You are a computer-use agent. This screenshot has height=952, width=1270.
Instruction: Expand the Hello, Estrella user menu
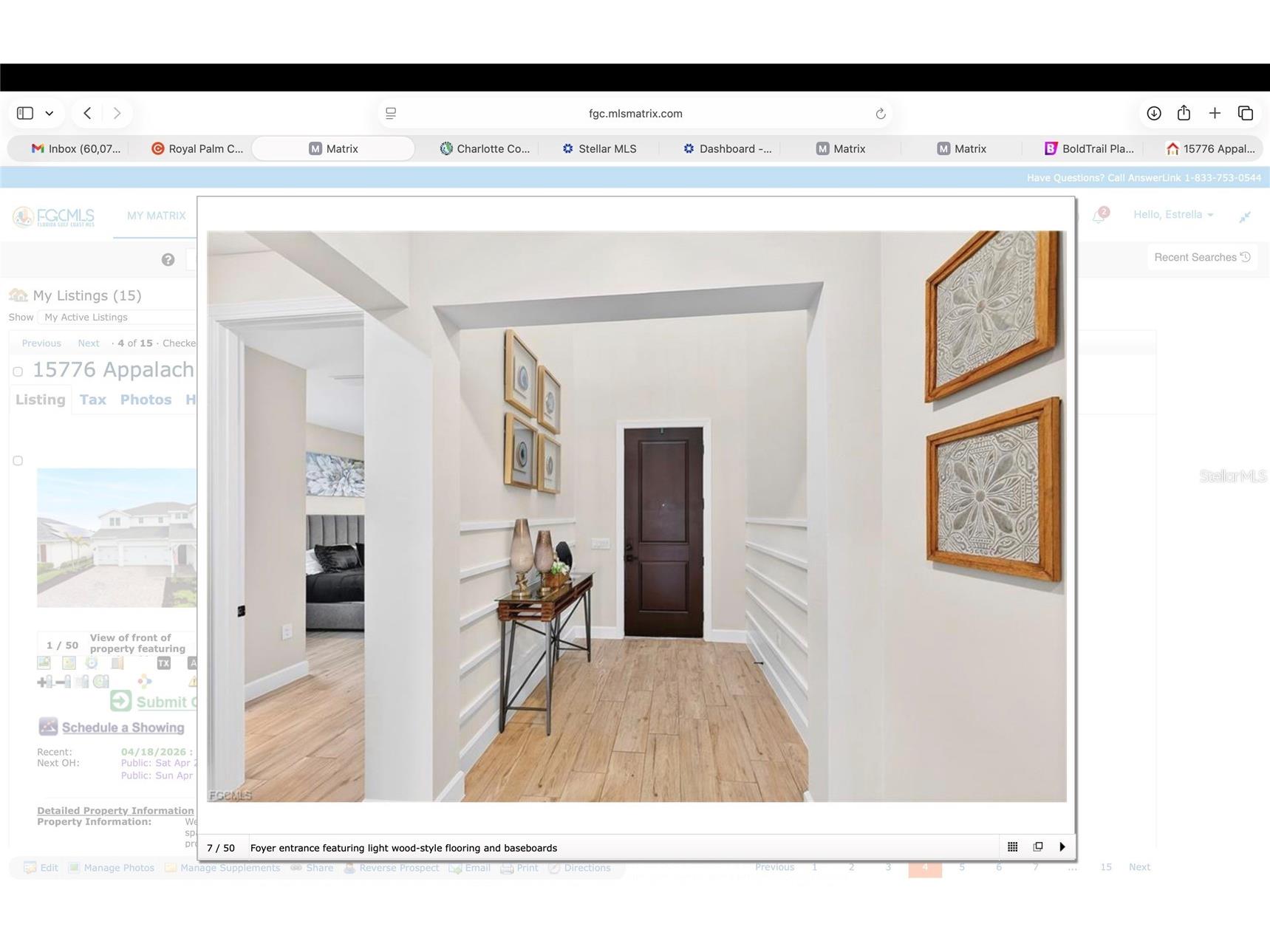click(x=1173, y=214)
